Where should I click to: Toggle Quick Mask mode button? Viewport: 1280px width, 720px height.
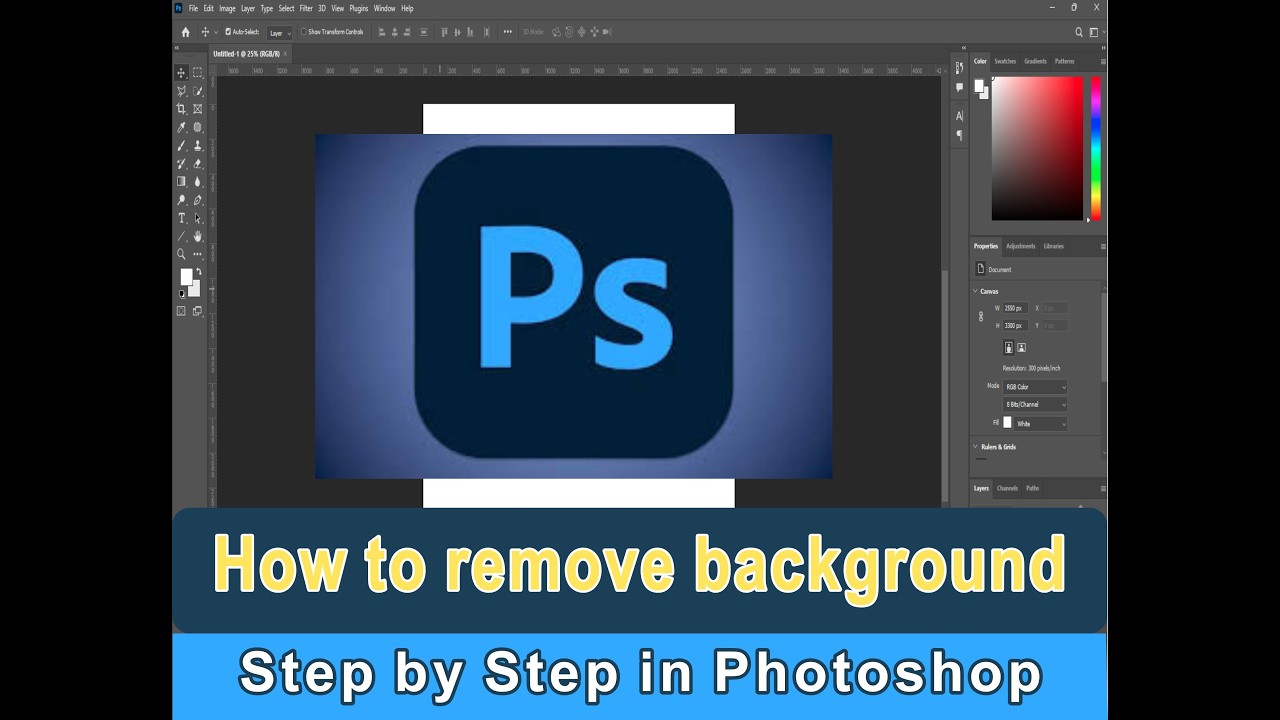pos(181,311)
